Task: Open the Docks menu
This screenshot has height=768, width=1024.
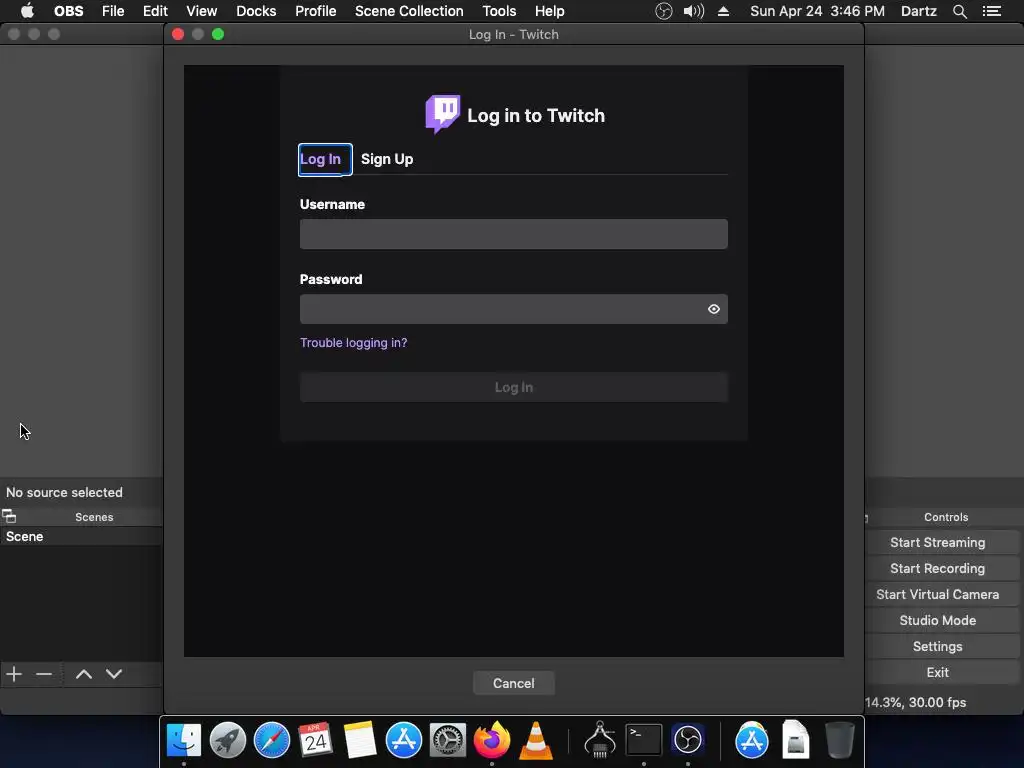Action: tap(256, 11)
